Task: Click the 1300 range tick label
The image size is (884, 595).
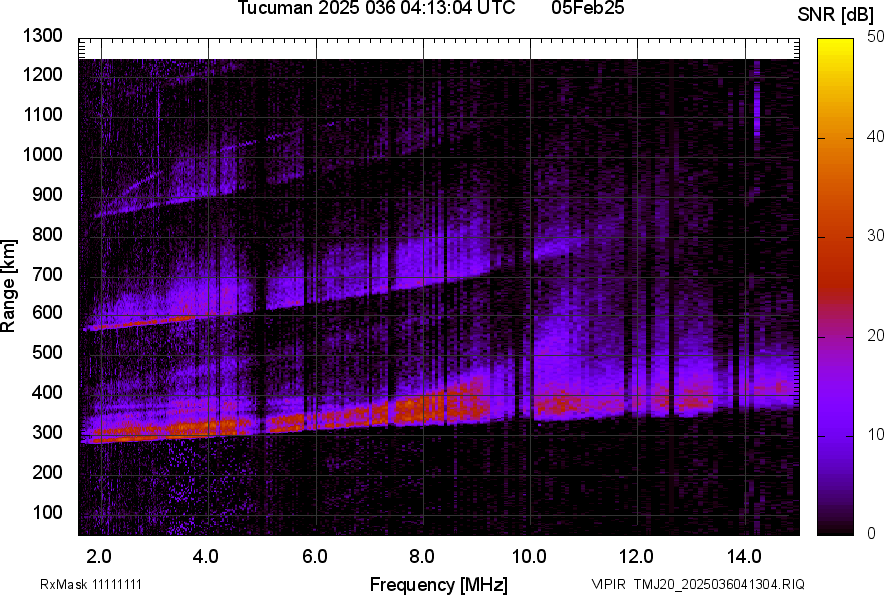Action: coord(43,36)
